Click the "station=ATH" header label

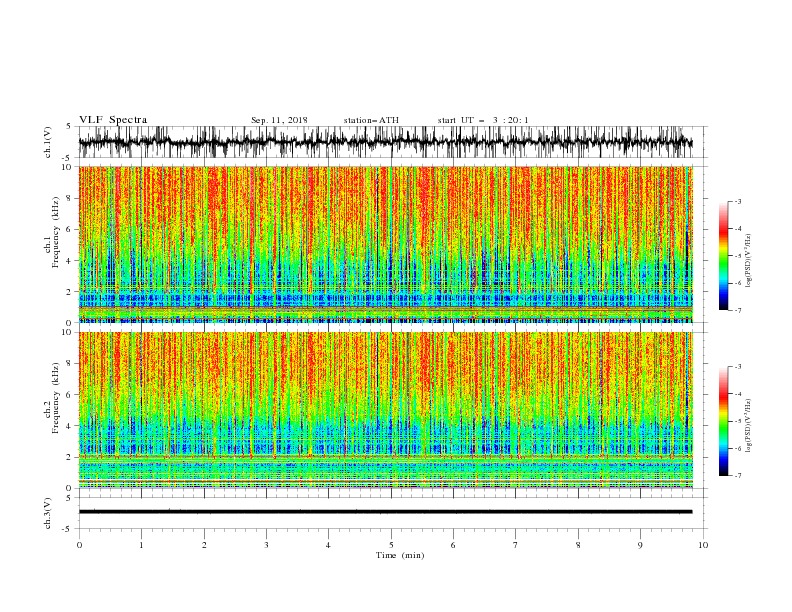(x=371, y=120)
